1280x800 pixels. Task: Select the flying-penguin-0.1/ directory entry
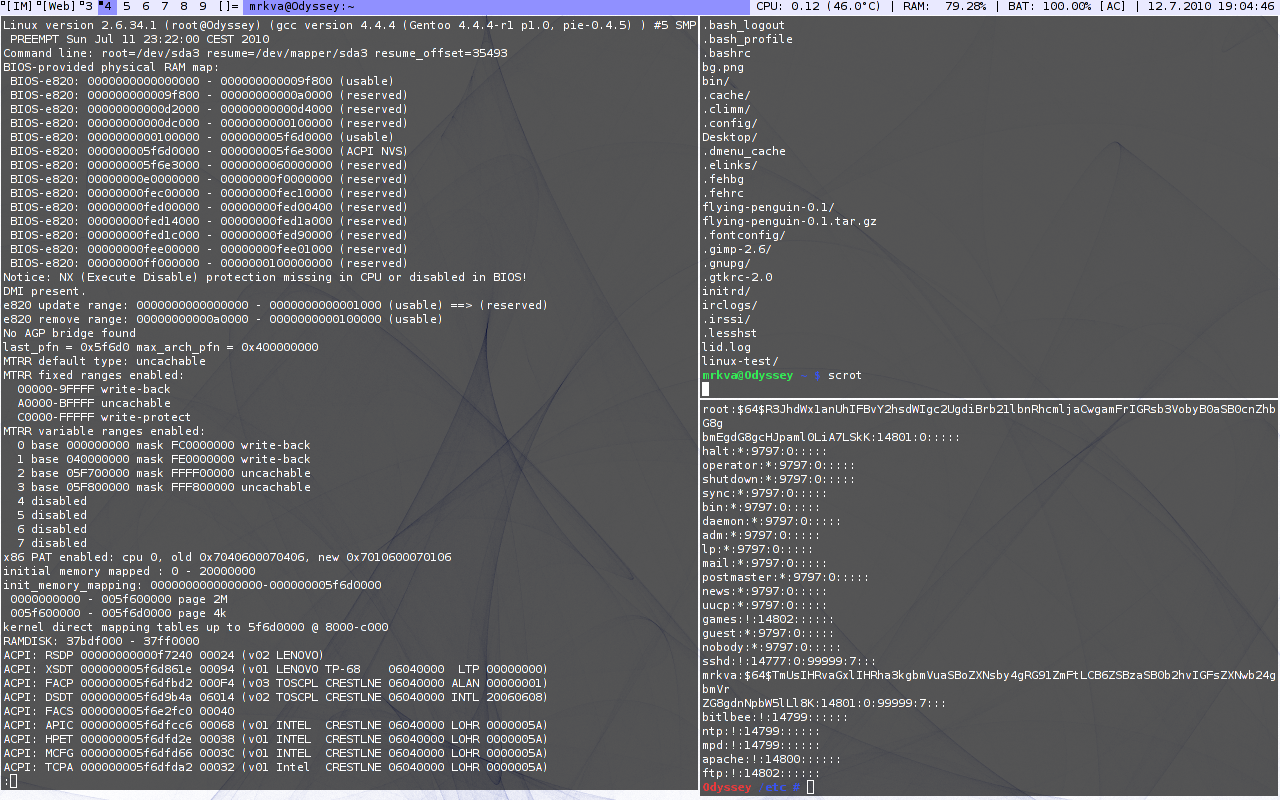click(x=768, y=207)
